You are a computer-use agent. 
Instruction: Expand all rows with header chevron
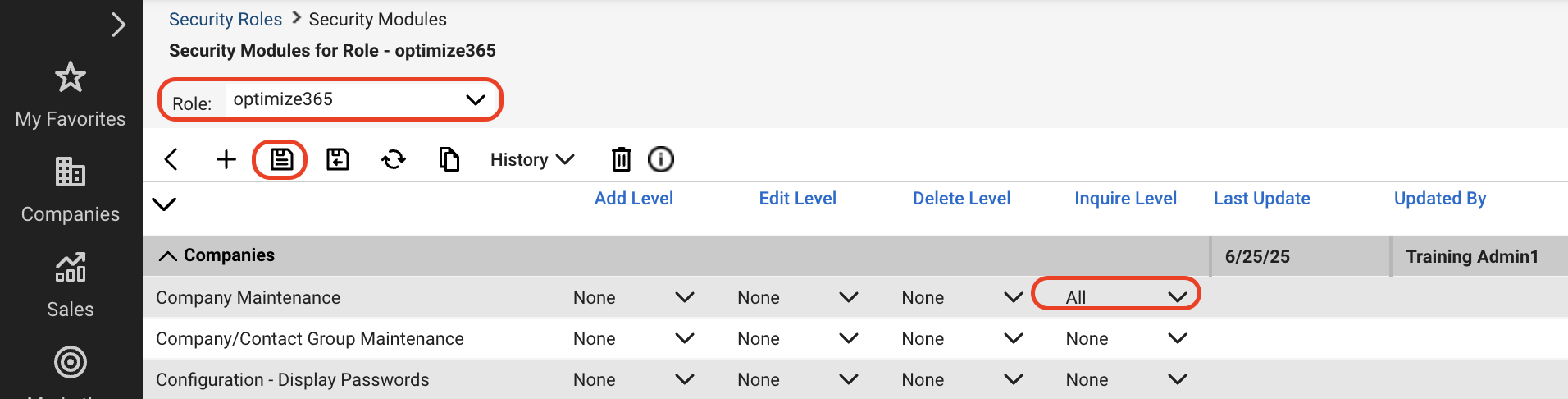[x=164, y=204]
